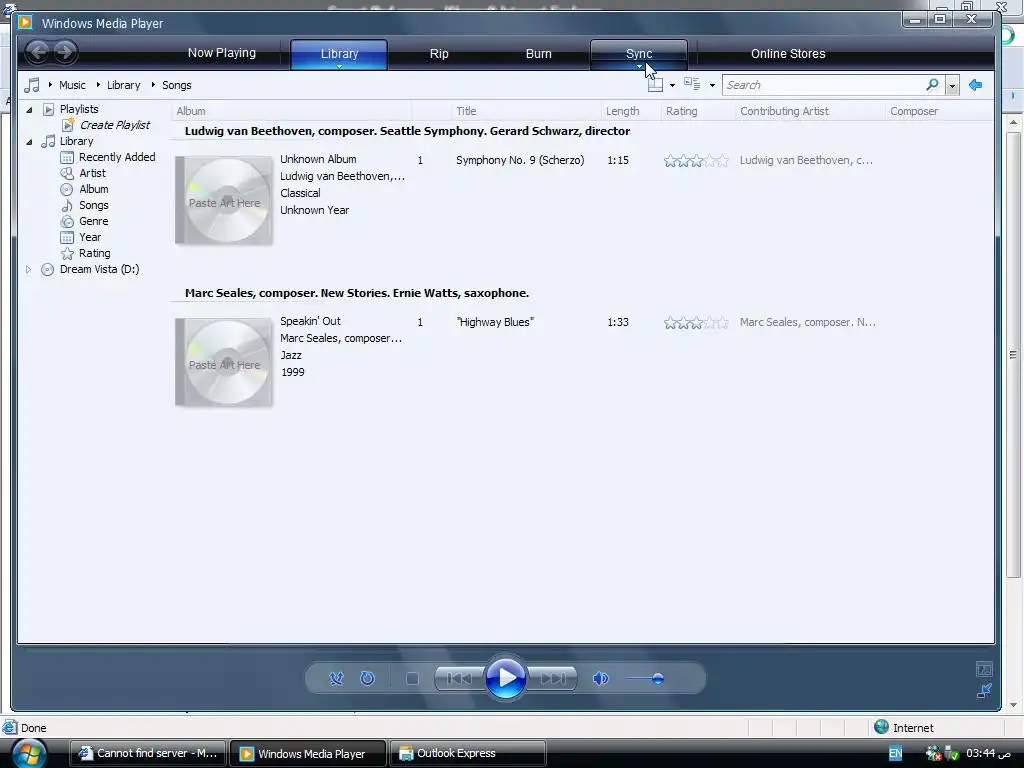Open the Recently Added view

click(x=117, y=157)
